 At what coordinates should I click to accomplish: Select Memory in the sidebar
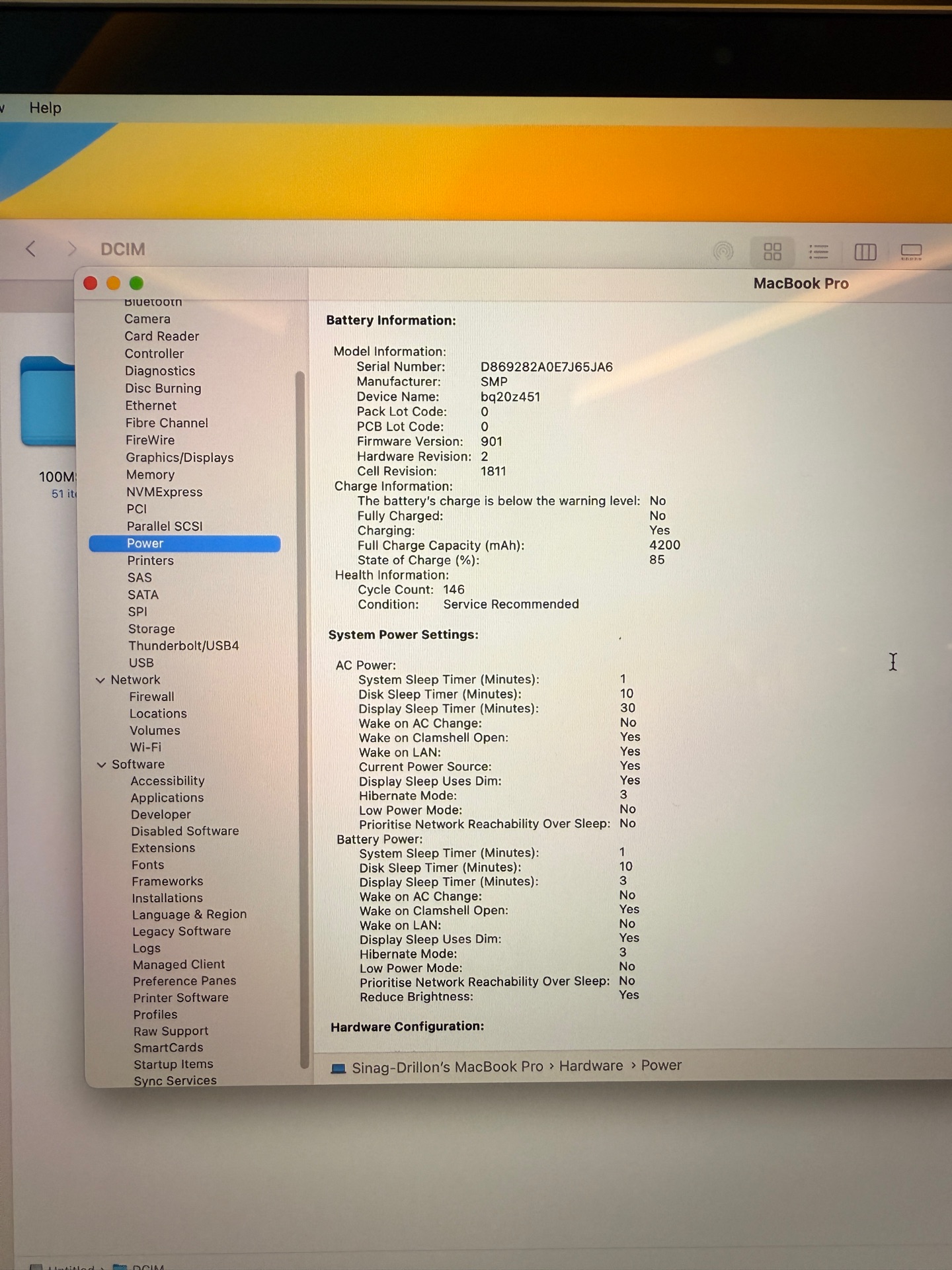tap(150, 475)
